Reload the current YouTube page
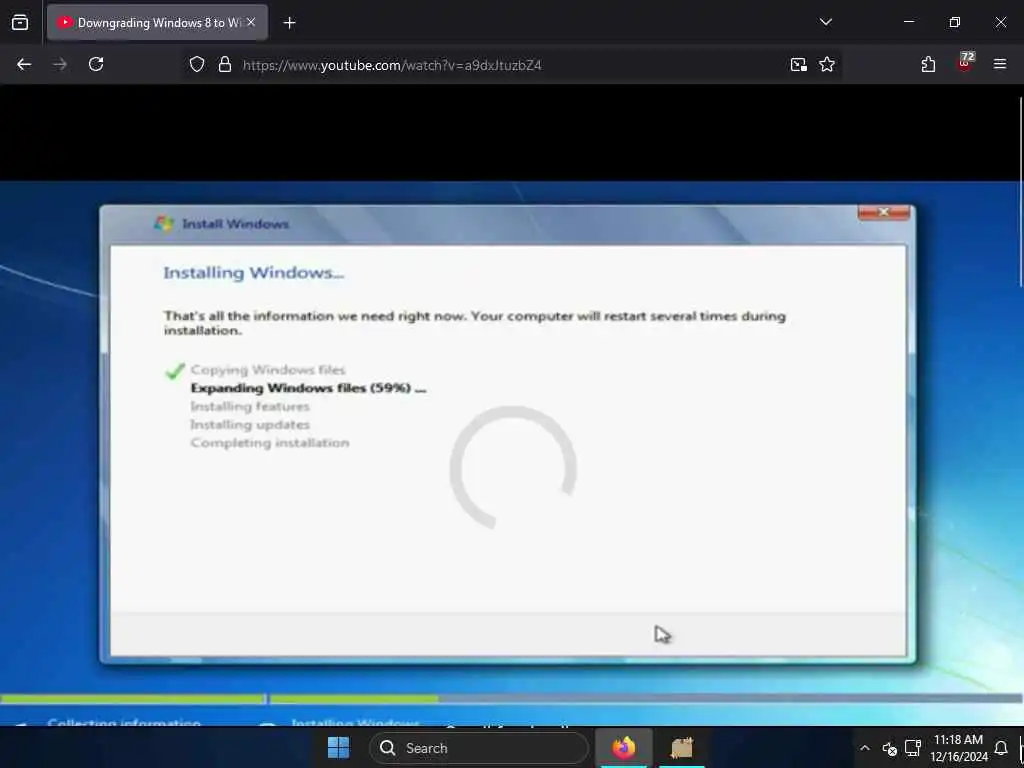 point(96,64)
